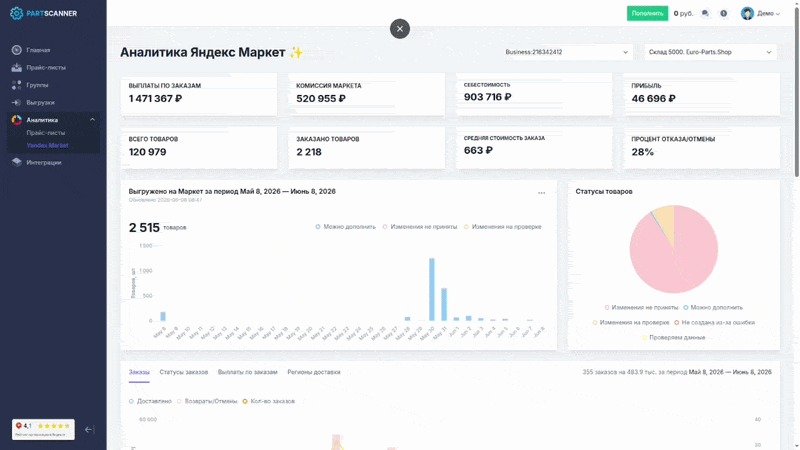Switch to the Статусы заказов tab

coord(184,372)
